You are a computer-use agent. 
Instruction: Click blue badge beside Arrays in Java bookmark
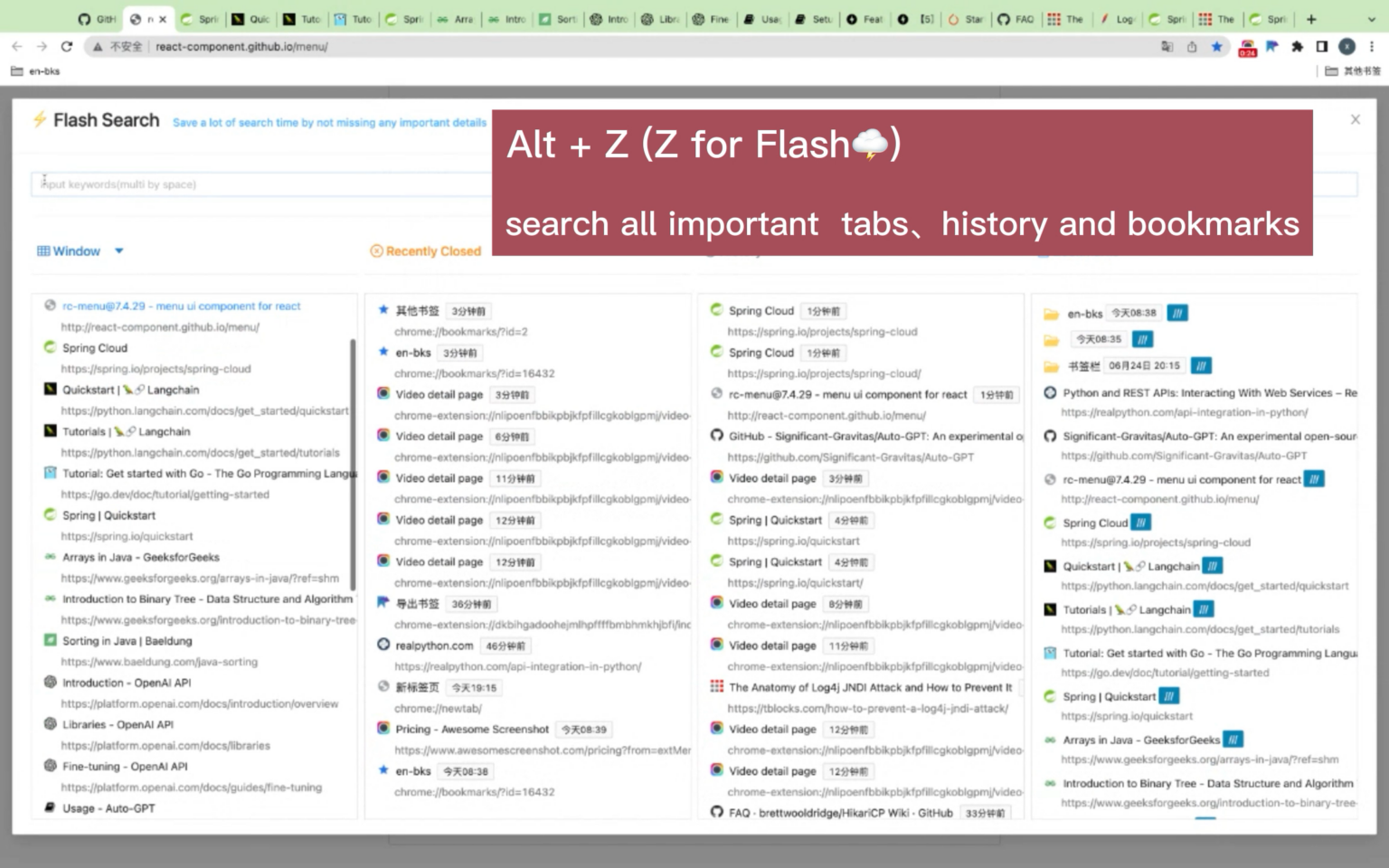(x=1233, y=740)
